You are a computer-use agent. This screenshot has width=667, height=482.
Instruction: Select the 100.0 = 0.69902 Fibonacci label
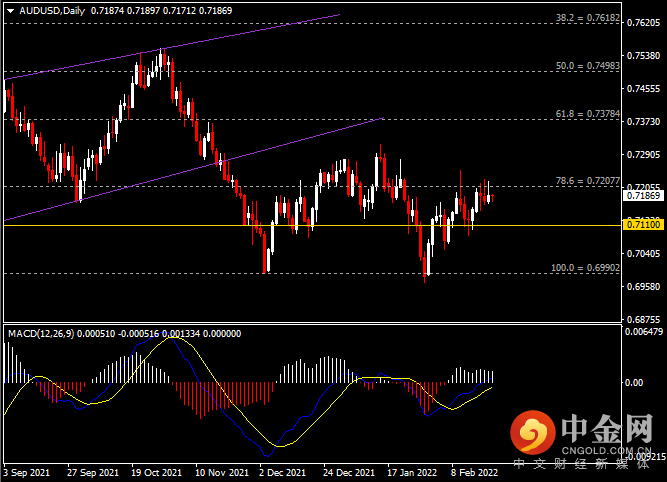click(585, 268)
